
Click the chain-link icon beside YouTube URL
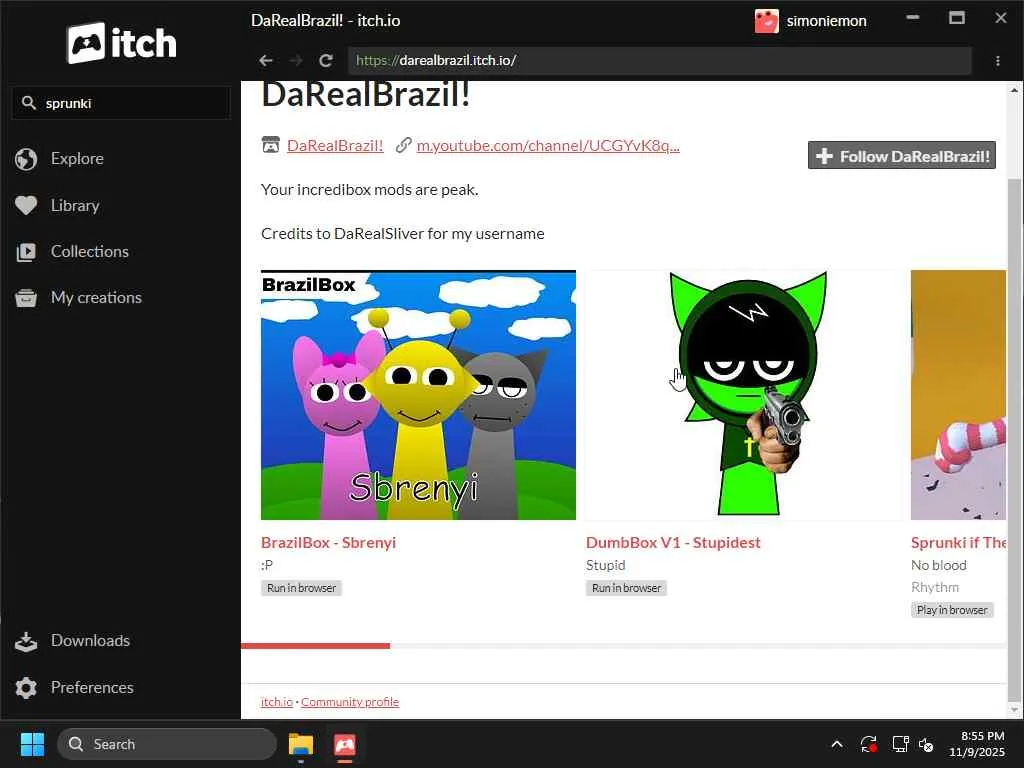click(x=403, y=145)
